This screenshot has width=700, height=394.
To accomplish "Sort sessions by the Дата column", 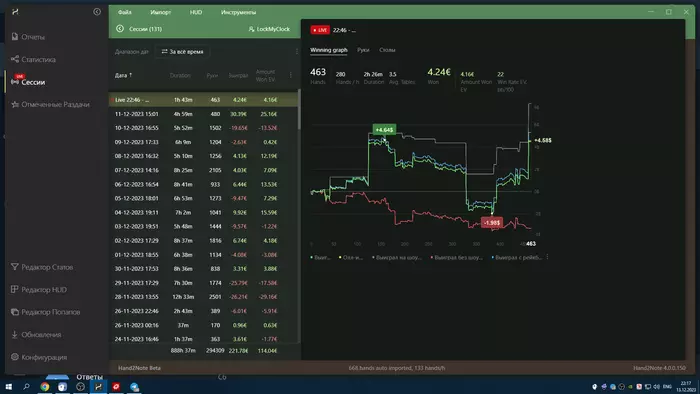I will click(x=123, y=75).
